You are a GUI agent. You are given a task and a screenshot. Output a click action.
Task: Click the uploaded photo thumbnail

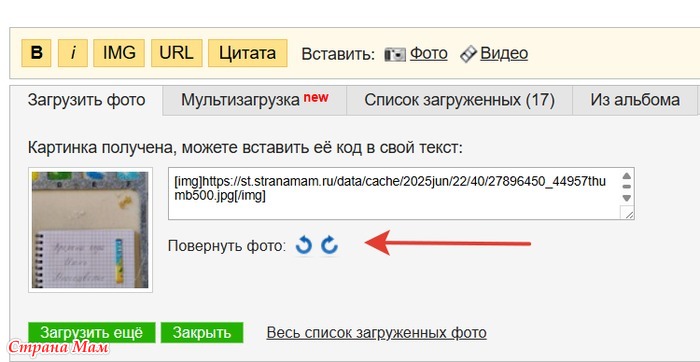pos(90,230)
